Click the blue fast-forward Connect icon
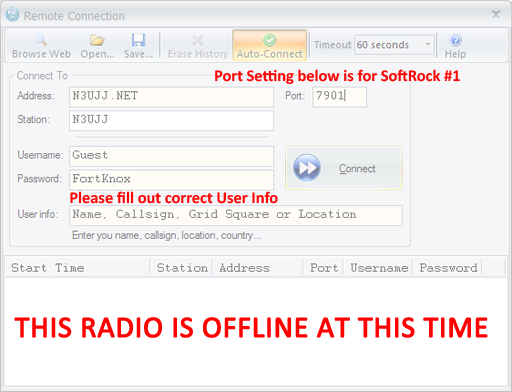The height and width of the screenshot is (392, 512). 307,168
